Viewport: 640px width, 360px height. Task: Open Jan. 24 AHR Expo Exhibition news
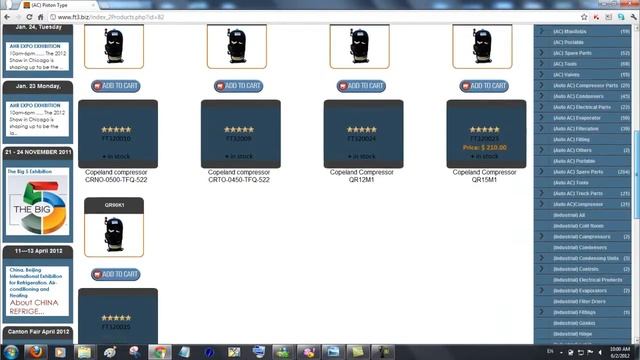pyautogui.click(x=38, y=57)
